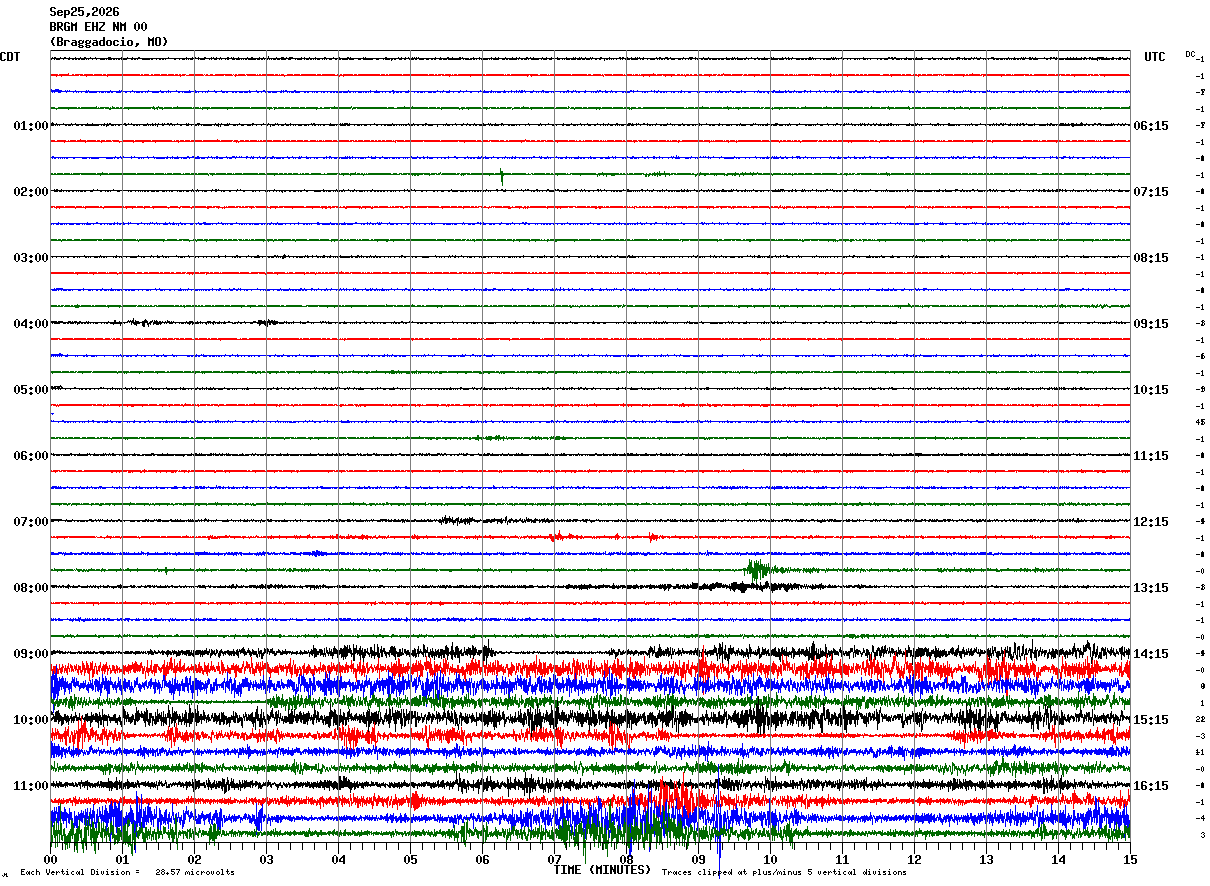Image resolution: width=1210 pixels, height=886 pixels.
Task: Click the green spike on 01:45 trace
Action: click(x=501, y=177)
